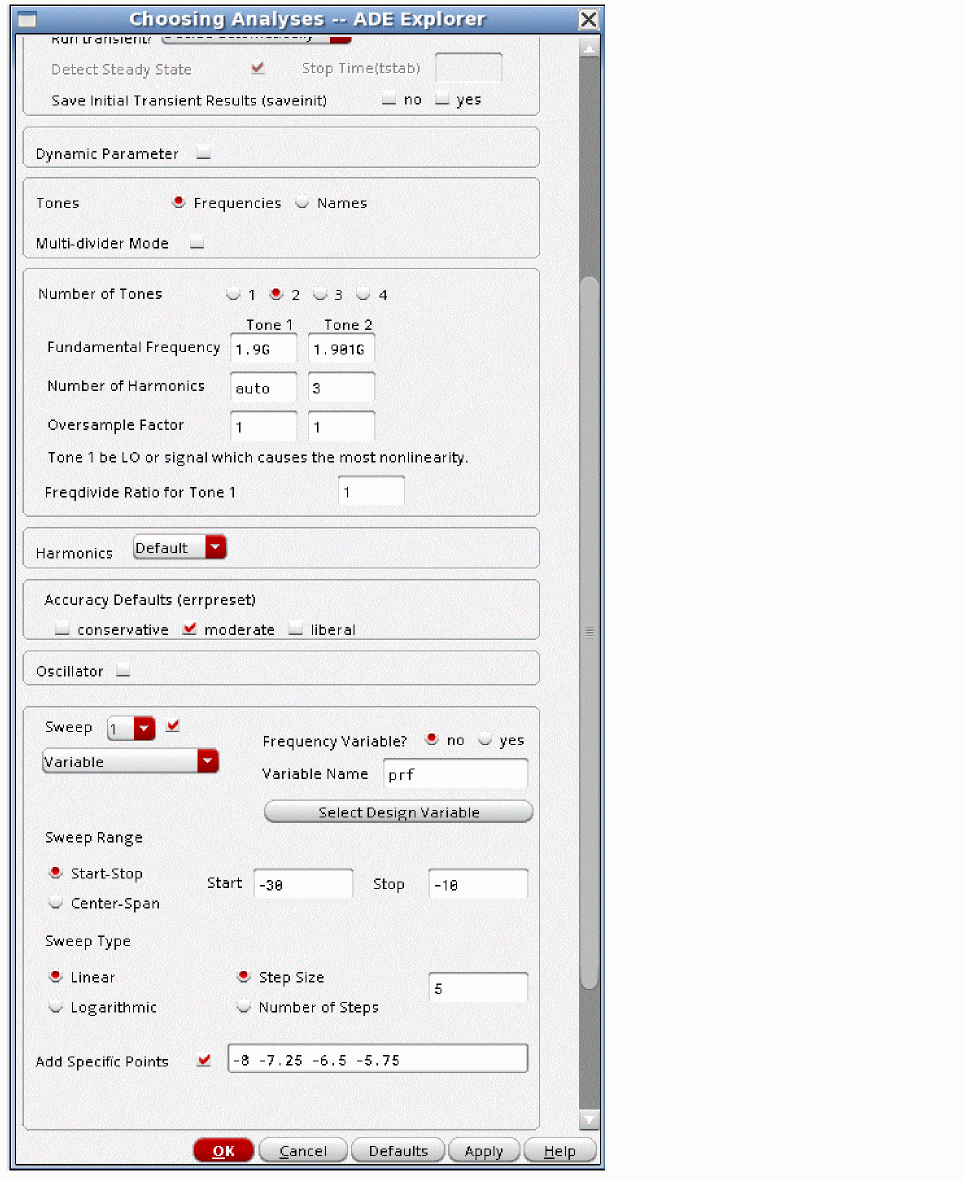963x1182 pixels.
Task: Select 'no' for Save Initial Transient Results
Action: 388,99
